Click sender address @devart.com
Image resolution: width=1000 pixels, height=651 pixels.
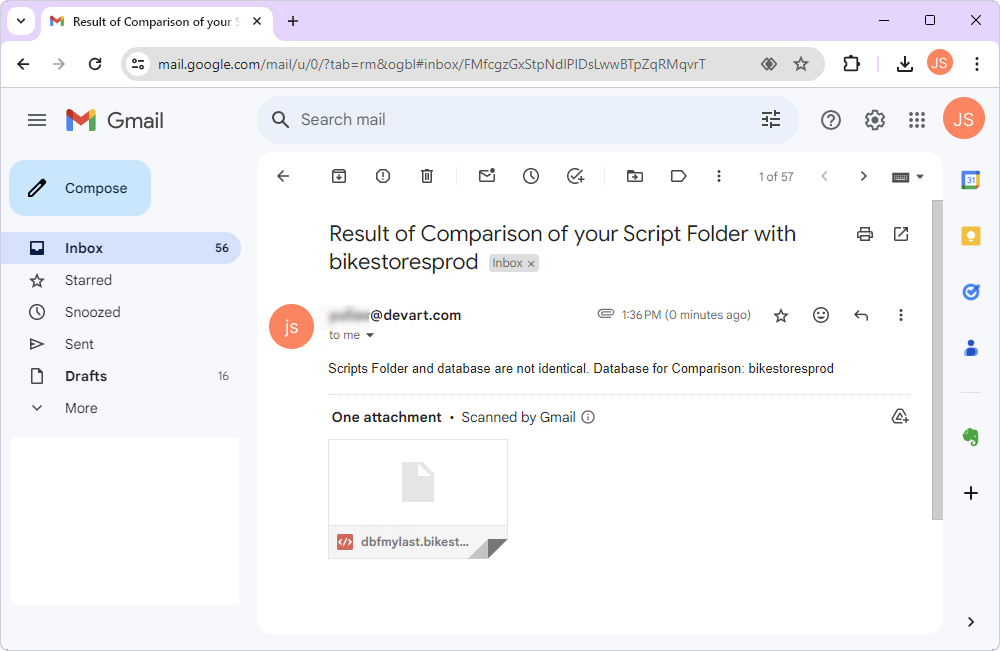click(x=394, y=315)
